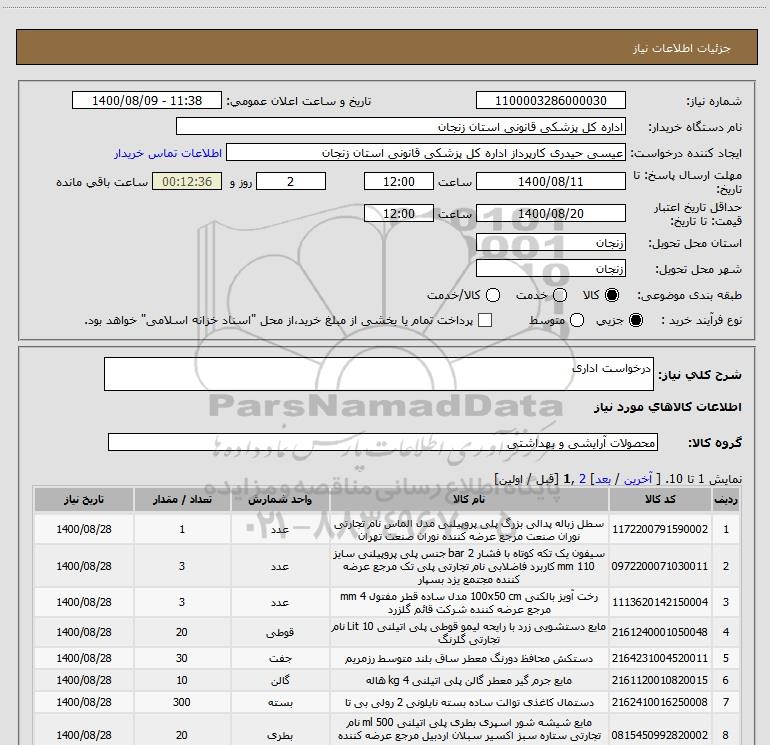Image resolution: width=770 pixels, height=745 pixels.
Task: Click unit گالن in row 6
Action: (280, 681)
